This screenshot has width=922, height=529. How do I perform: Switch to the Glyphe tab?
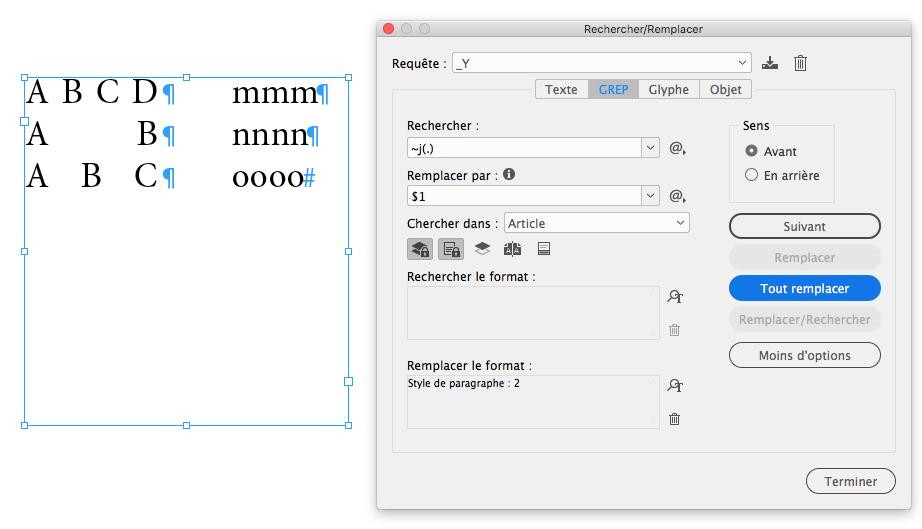[668, 90]
